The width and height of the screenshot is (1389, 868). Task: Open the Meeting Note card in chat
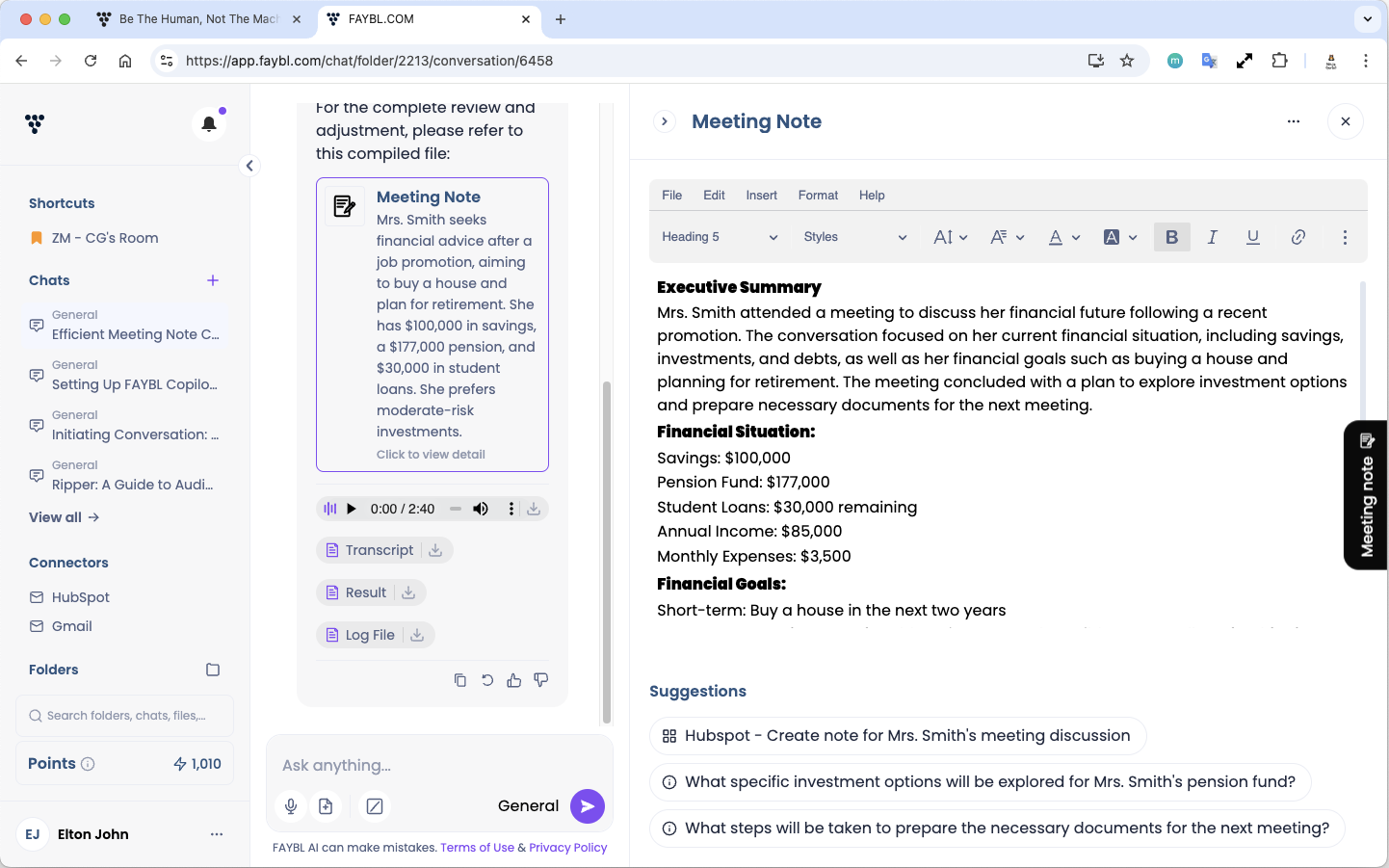coord(432,325)
